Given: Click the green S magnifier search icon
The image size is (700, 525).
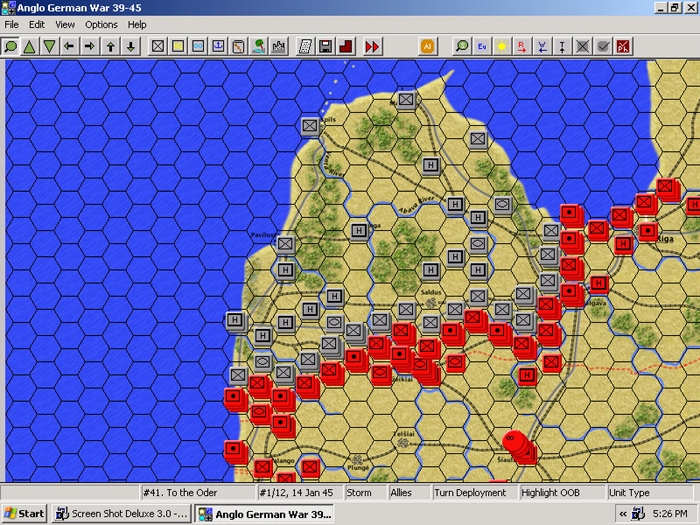Looking at the screenshot, I should click(x=462, y=46).
